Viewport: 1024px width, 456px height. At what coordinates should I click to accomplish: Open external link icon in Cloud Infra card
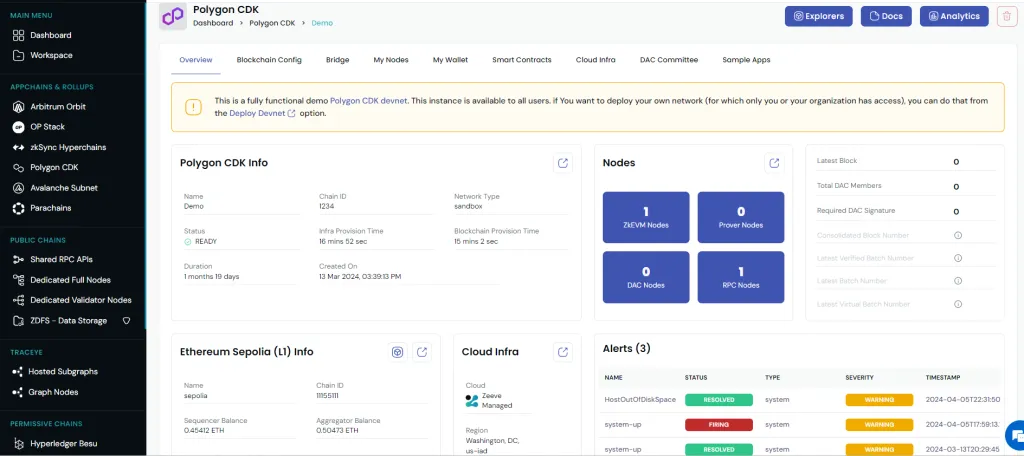coord(562,352)
